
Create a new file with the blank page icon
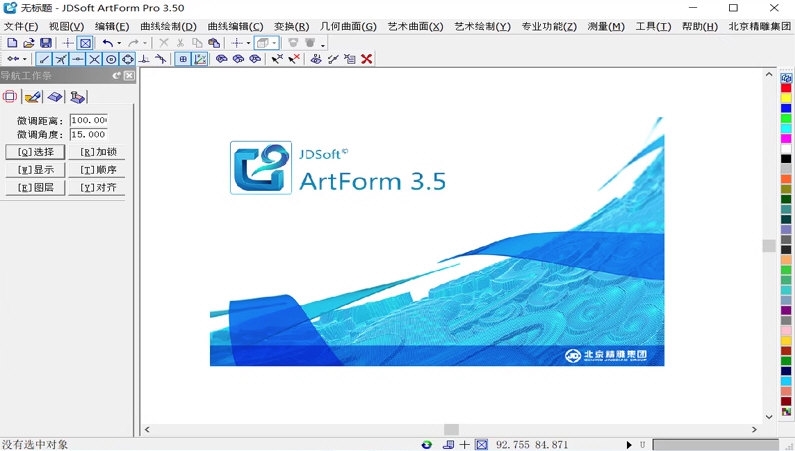click(x=12, y=43)
